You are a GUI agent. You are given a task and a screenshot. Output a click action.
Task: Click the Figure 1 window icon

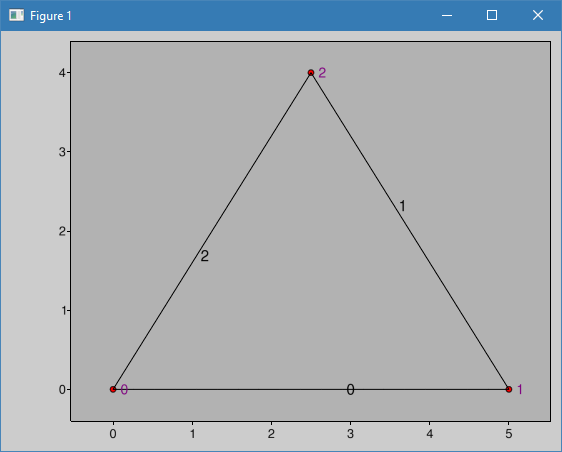16,15
